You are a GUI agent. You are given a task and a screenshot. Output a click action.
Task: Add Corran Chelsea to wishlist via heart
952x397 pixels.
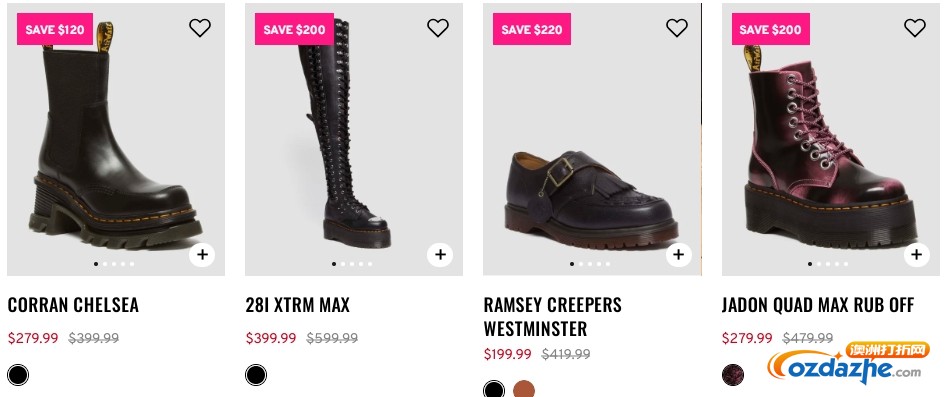(200, 27)
